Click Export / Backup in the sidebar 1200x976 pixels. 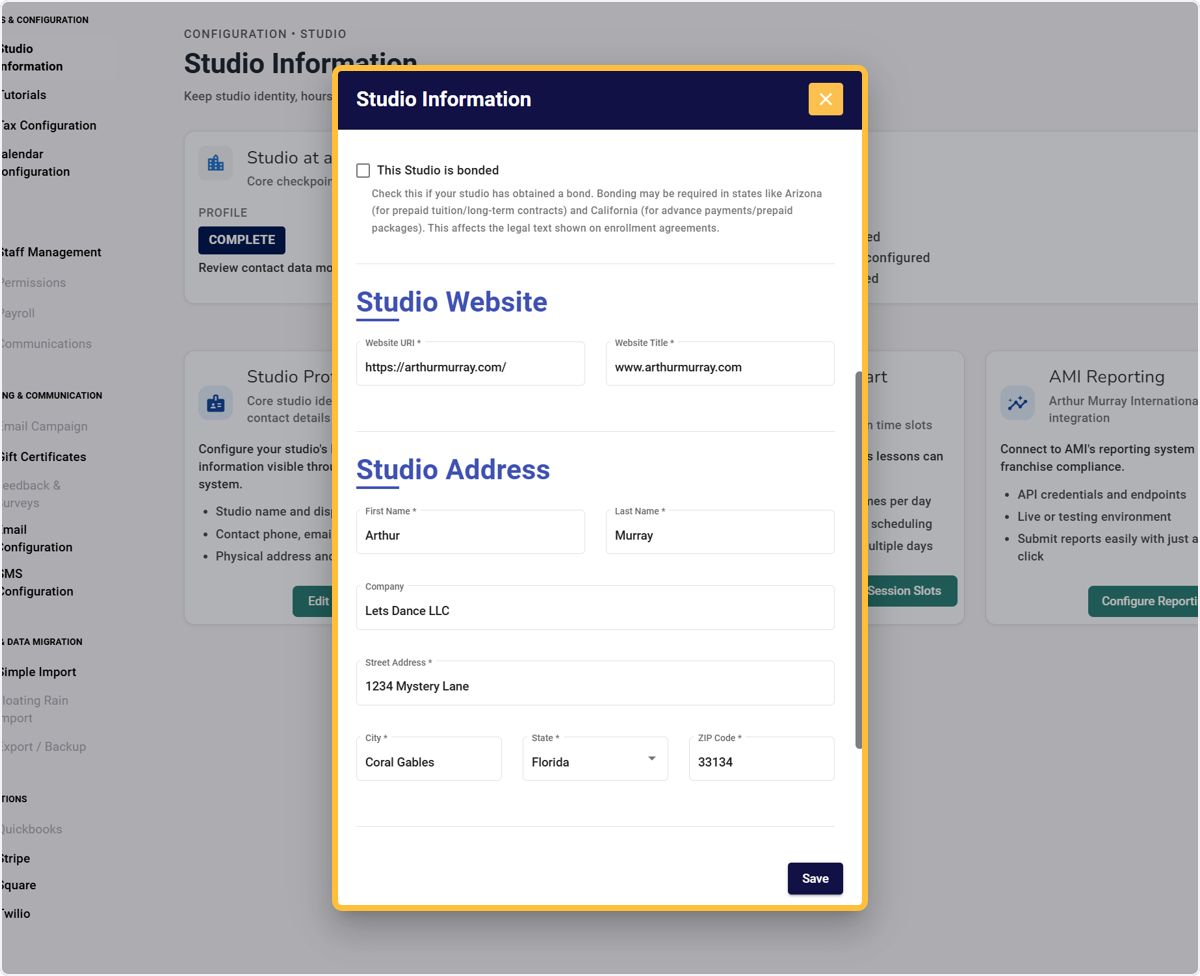tap(43, 747)
